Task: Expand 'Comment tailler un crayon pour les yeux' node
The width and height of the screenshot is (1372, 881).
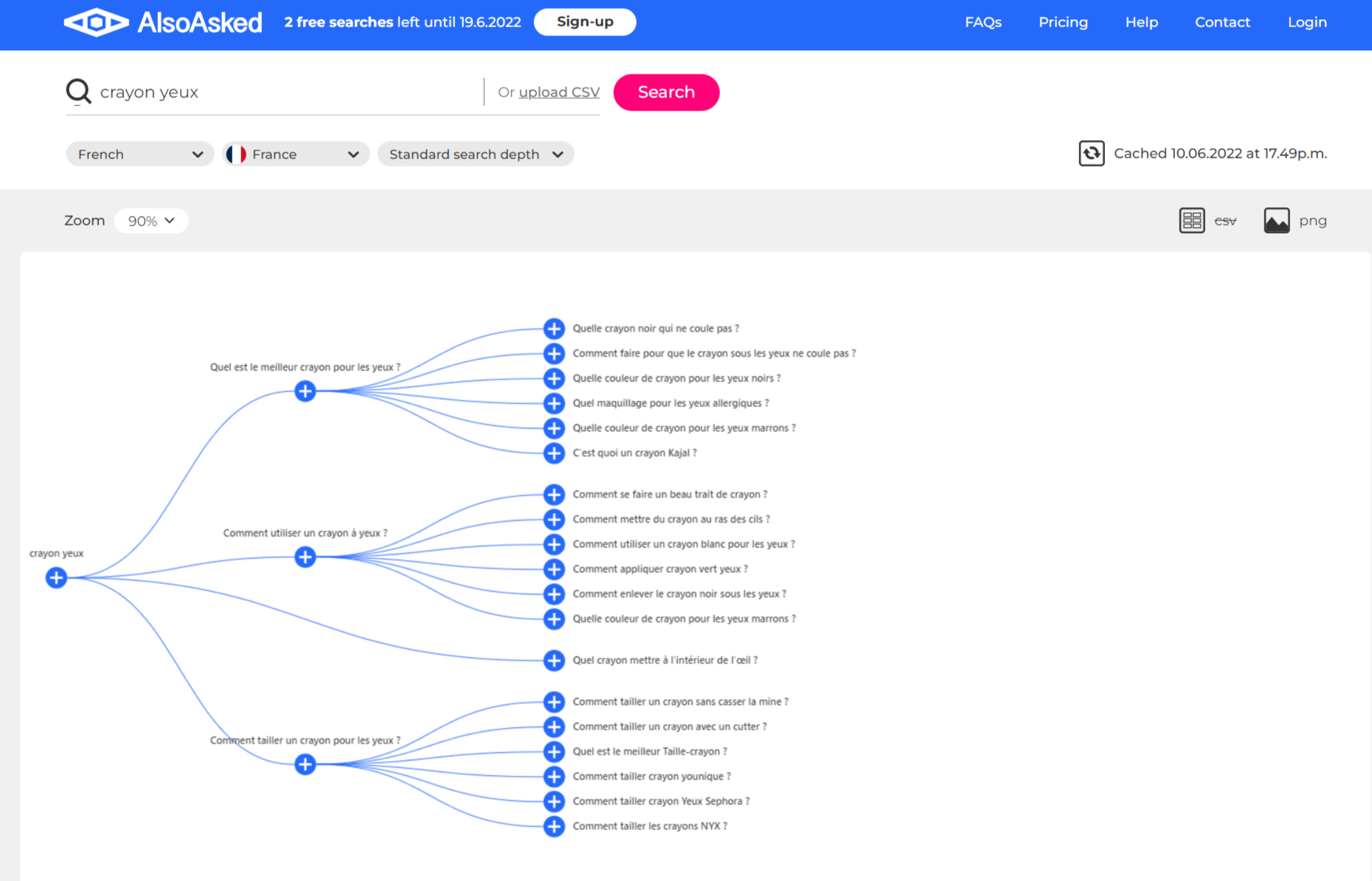Action: point(305,765)
